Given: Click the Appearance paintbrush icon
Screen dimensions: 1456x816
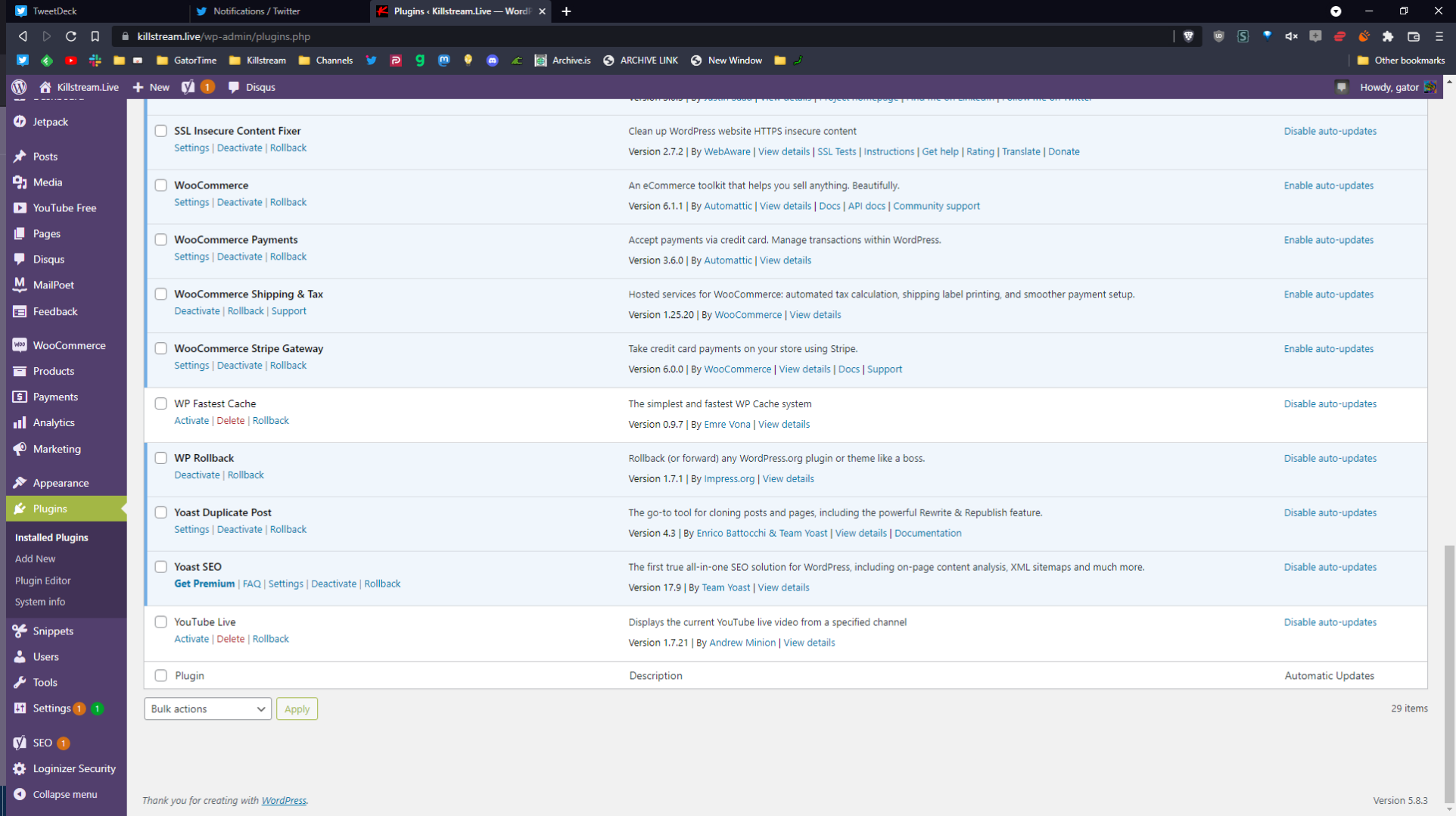Looking at the screenshot, I should click(x=20, y=483).
